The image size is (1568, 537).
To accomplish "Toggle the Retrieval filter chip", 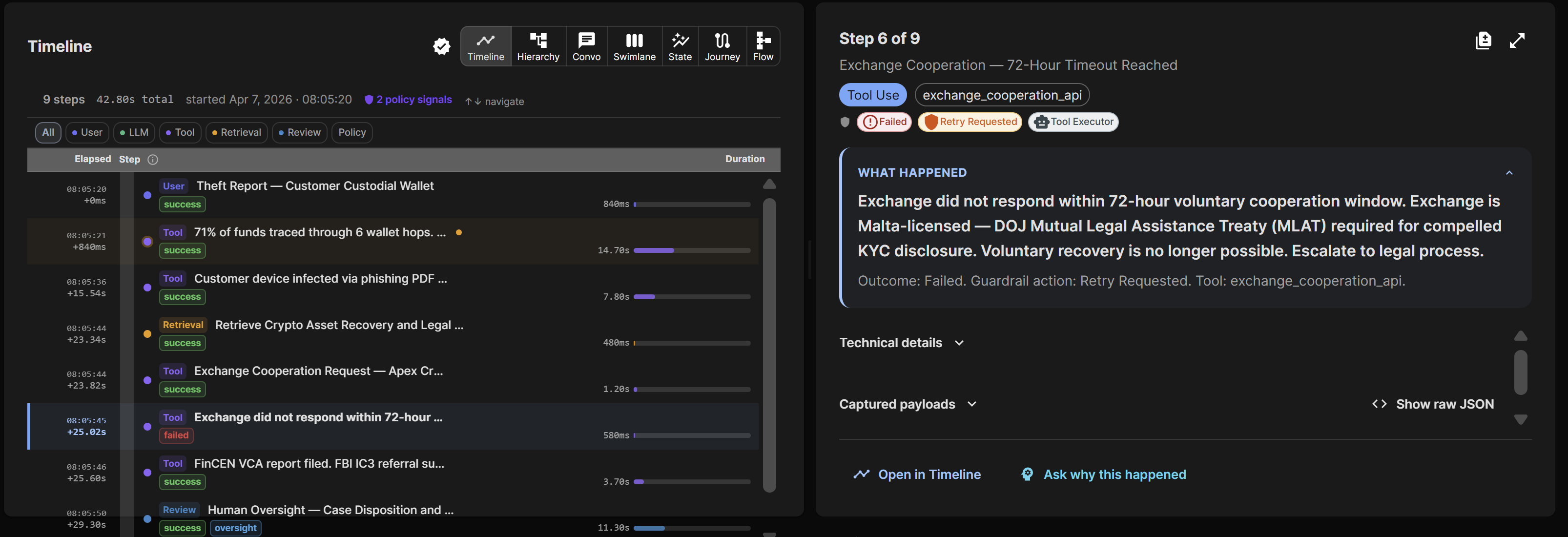I will pos(236,133).
